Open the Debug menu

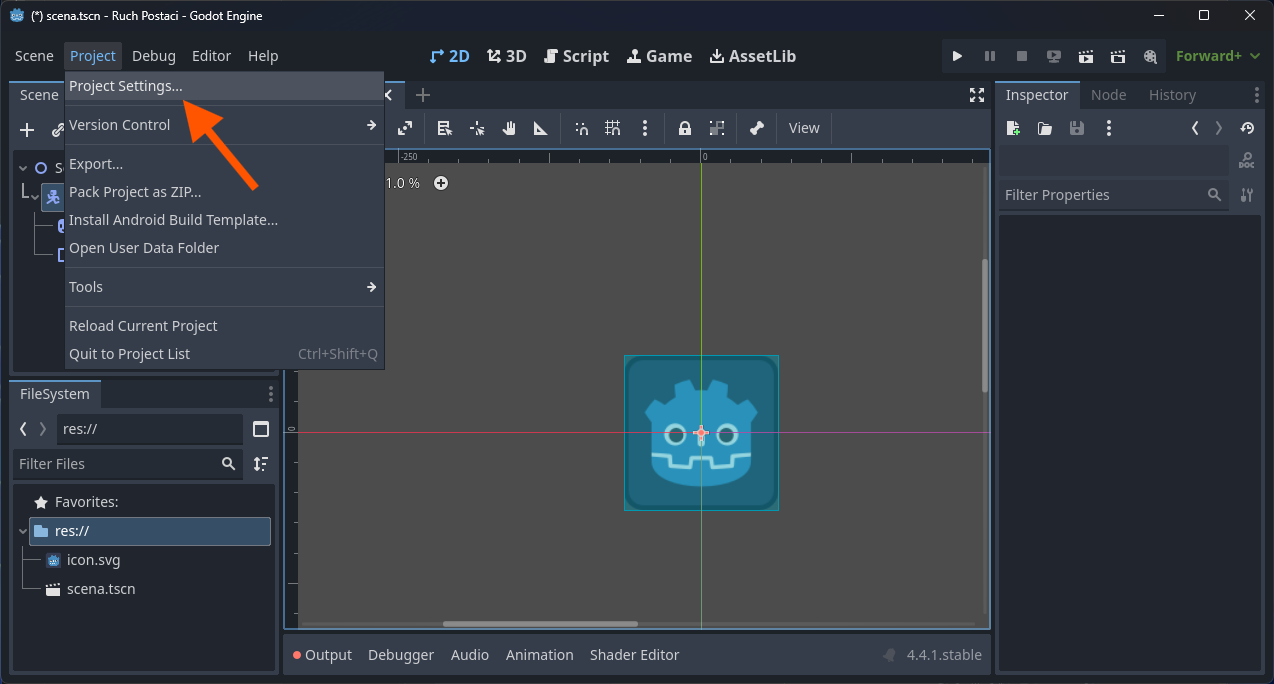point(153,56)
